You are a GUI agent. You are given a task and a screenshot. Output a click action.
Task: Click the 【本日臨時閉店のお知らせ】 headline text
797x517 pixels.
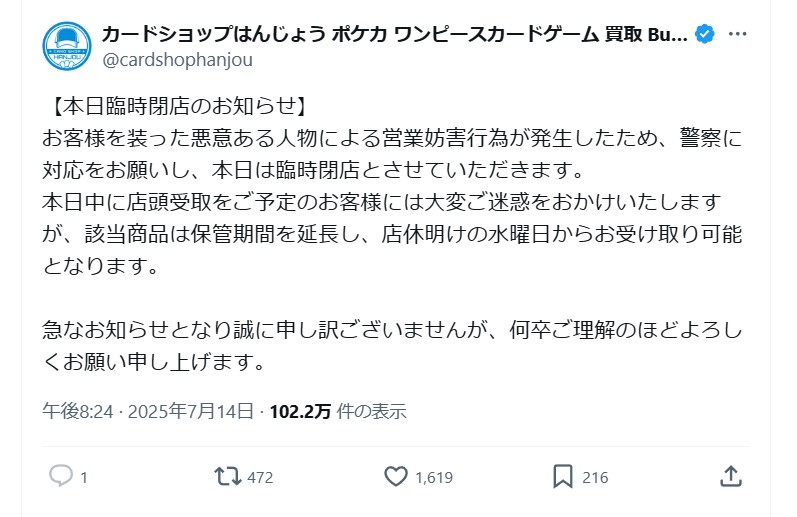[x=174, y=106]
